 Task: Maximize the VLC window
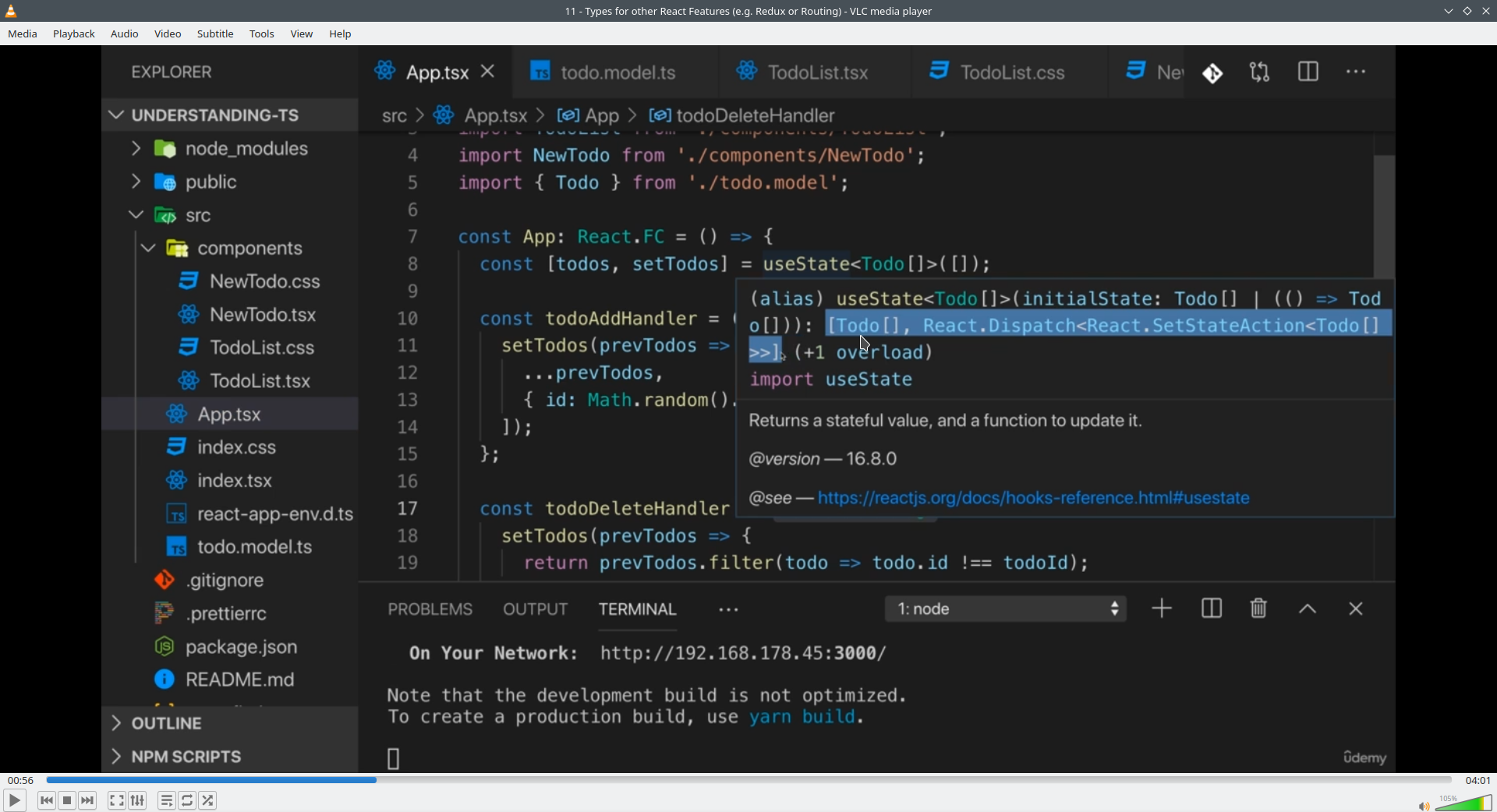point(1467,11)
